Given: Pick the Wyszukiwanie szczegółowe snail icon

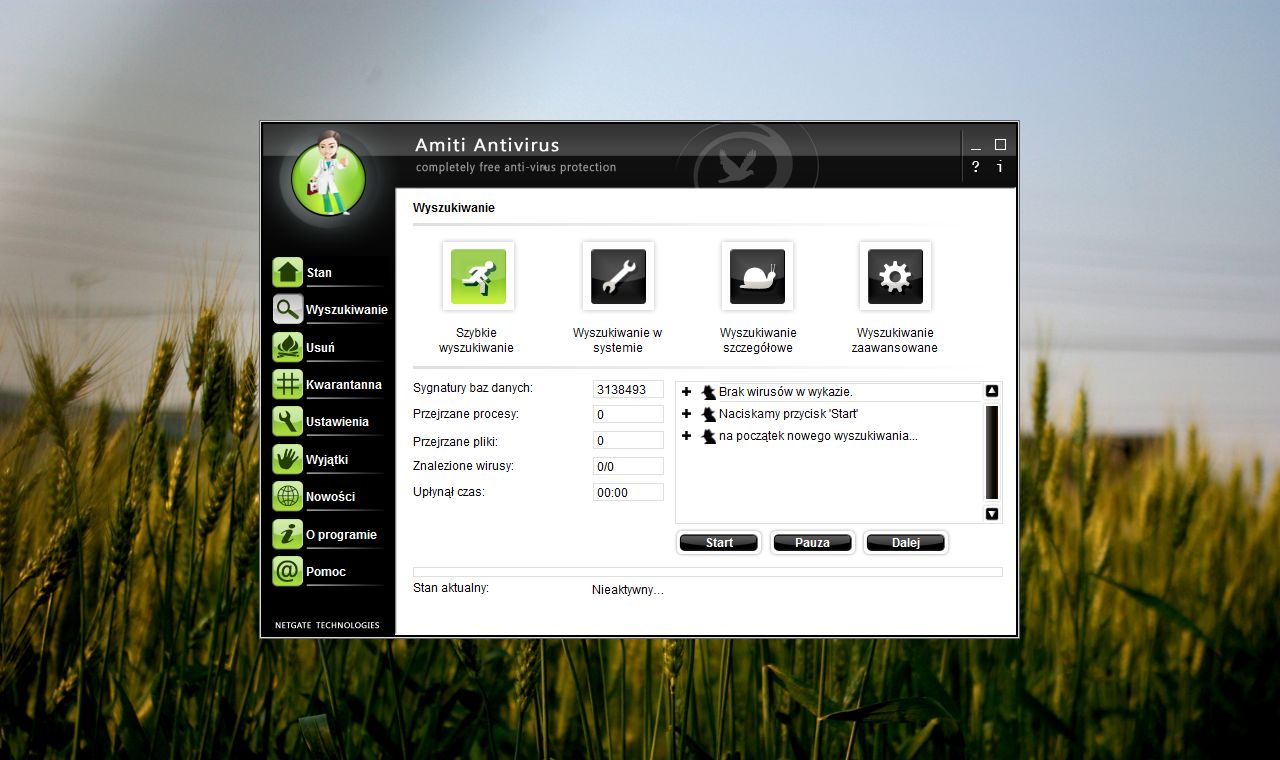Looking at the screenshot, I should tap(757, 276).
